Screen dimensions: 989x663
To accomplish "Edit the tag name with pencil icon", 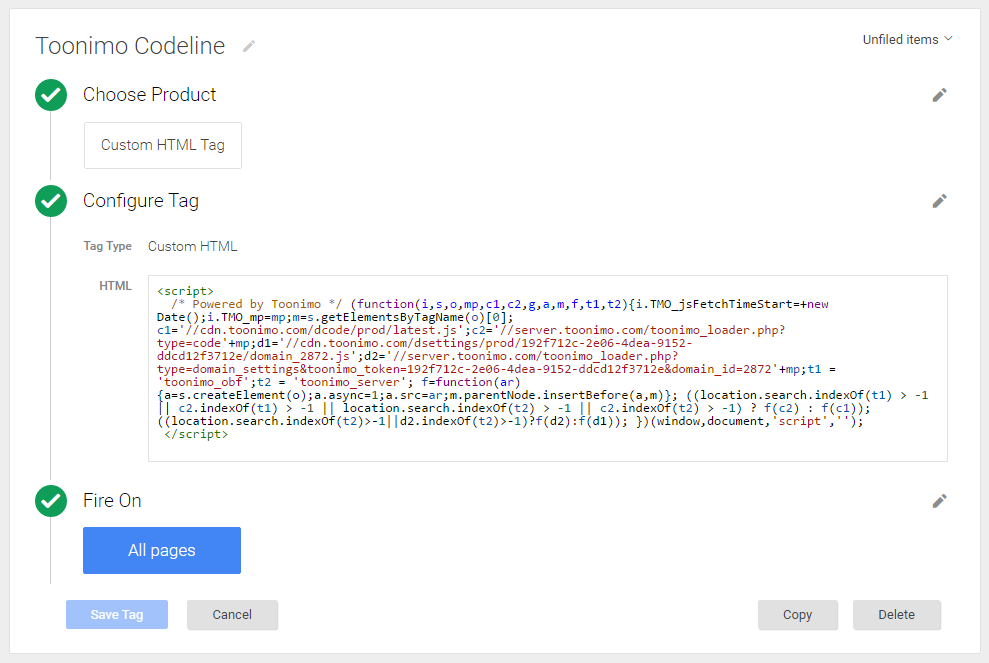I will click(249, 46).
